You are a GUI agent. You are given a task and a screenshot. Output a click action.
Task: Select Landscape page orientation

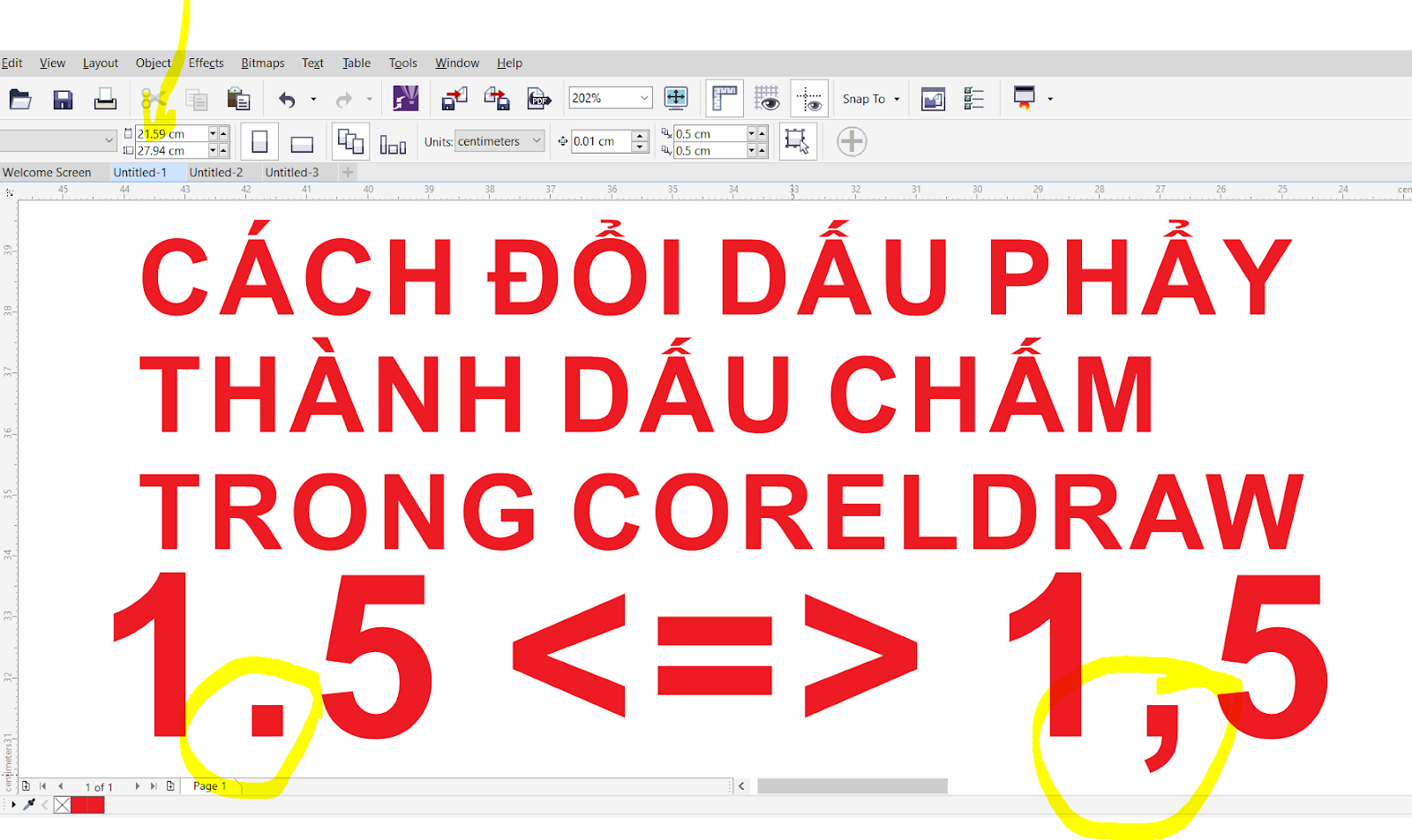point(302,143)
